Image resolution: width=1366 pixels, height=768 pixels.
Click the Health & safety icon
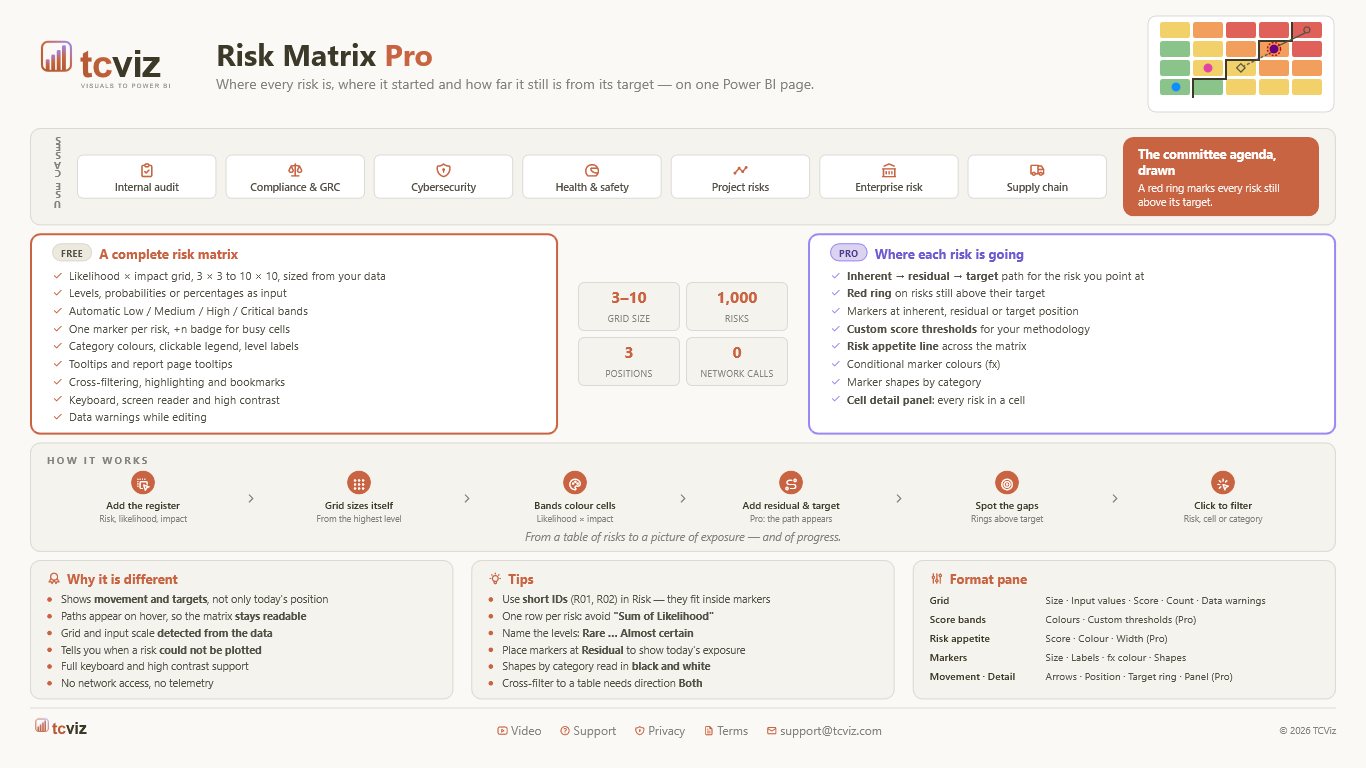coord(592,170)
